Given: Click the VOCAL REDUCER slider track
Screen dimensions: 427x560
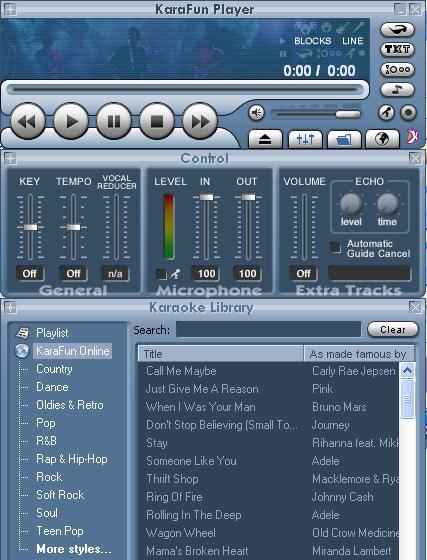Looking at the screenshot, I should (116, 227).
